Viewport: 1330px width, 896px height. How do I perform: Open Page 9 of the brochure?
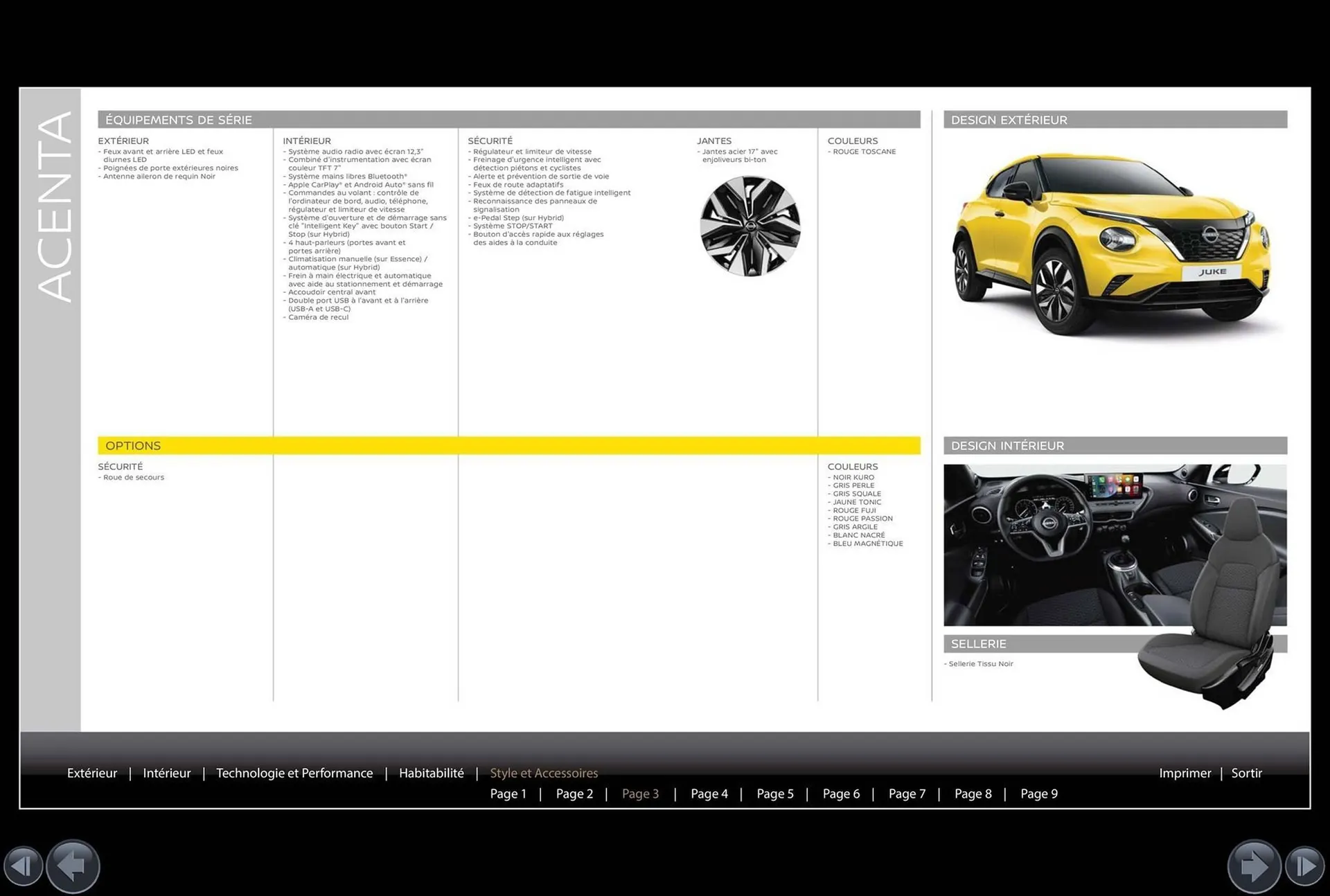[1039, 794]
